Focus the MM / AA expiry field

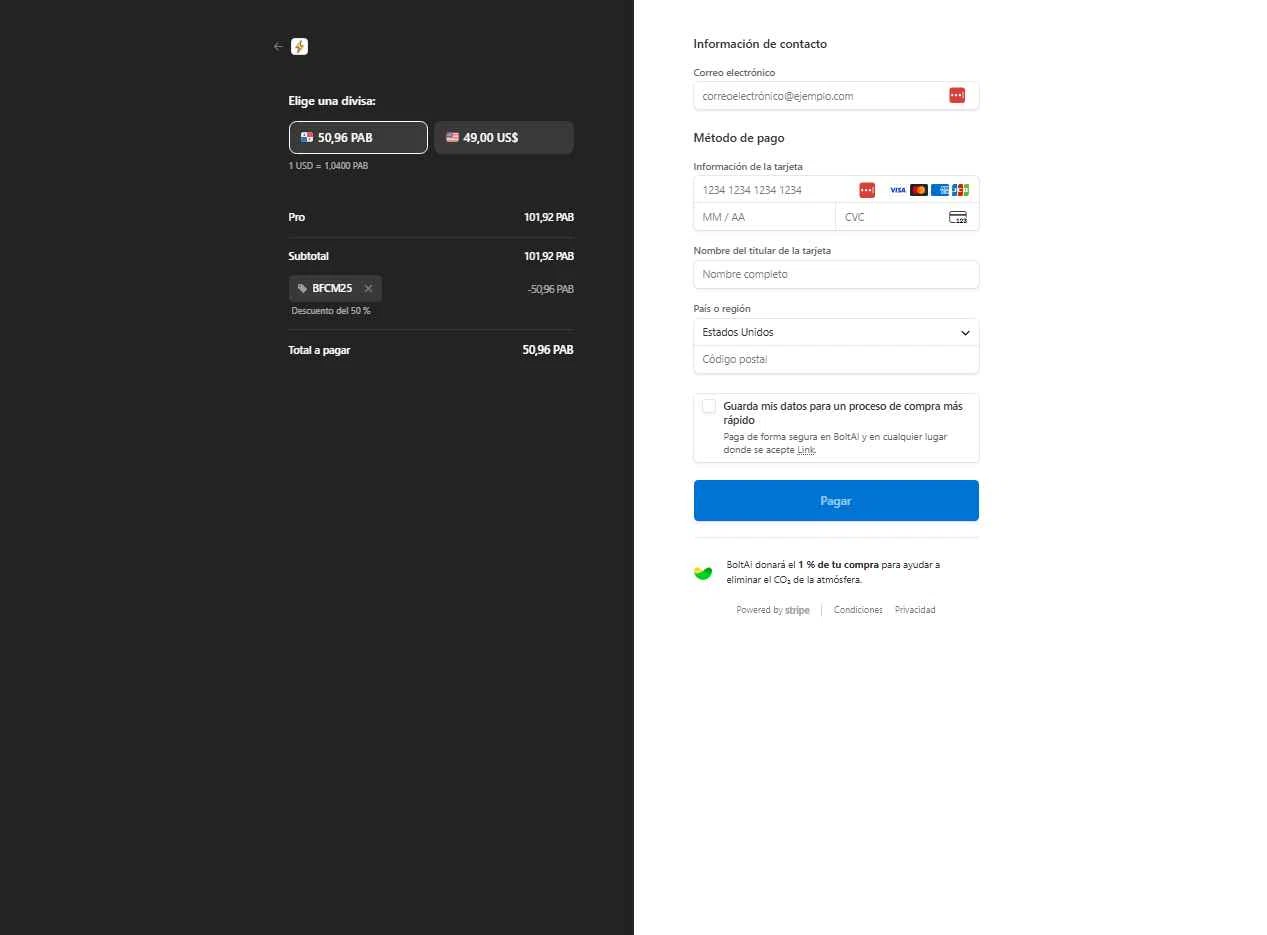click(x=765, y=217)
